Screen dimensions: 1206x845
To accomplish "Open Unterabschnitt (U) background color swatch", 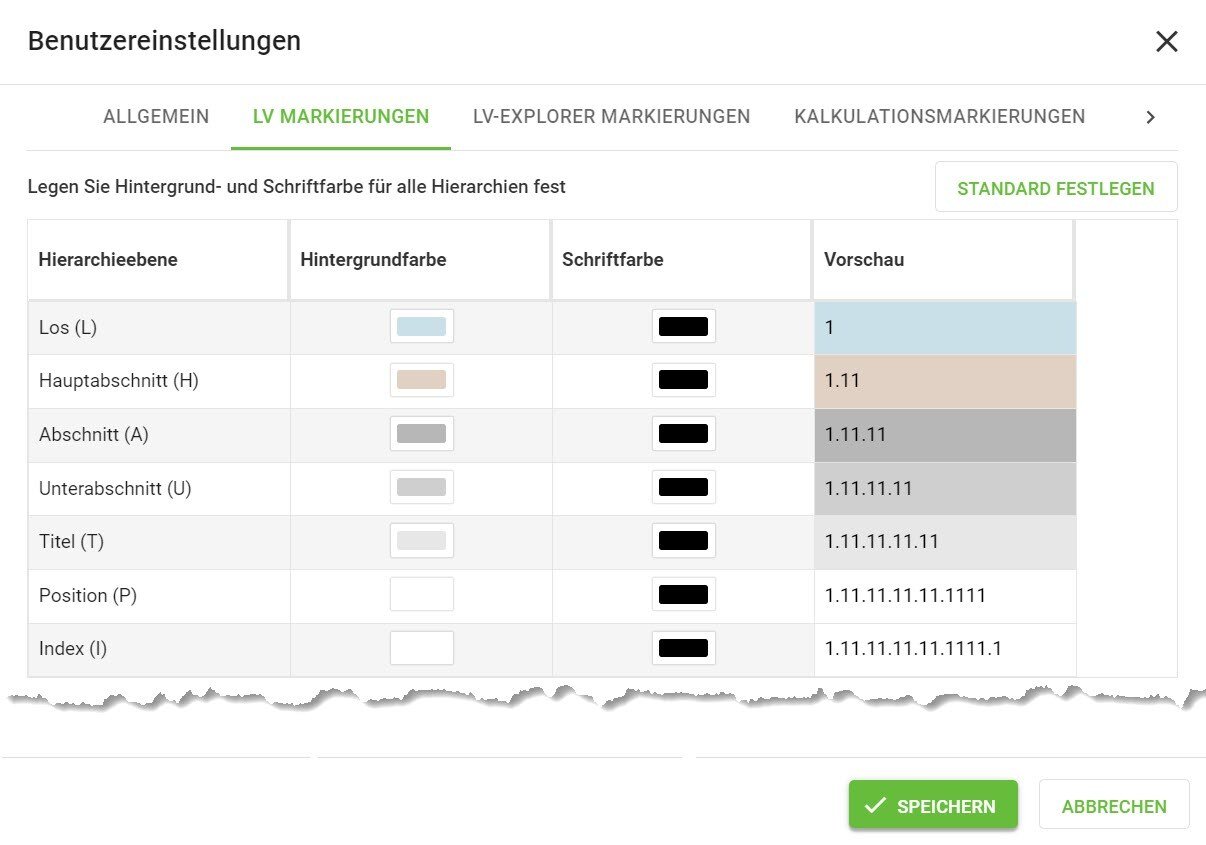I will 421,488.
